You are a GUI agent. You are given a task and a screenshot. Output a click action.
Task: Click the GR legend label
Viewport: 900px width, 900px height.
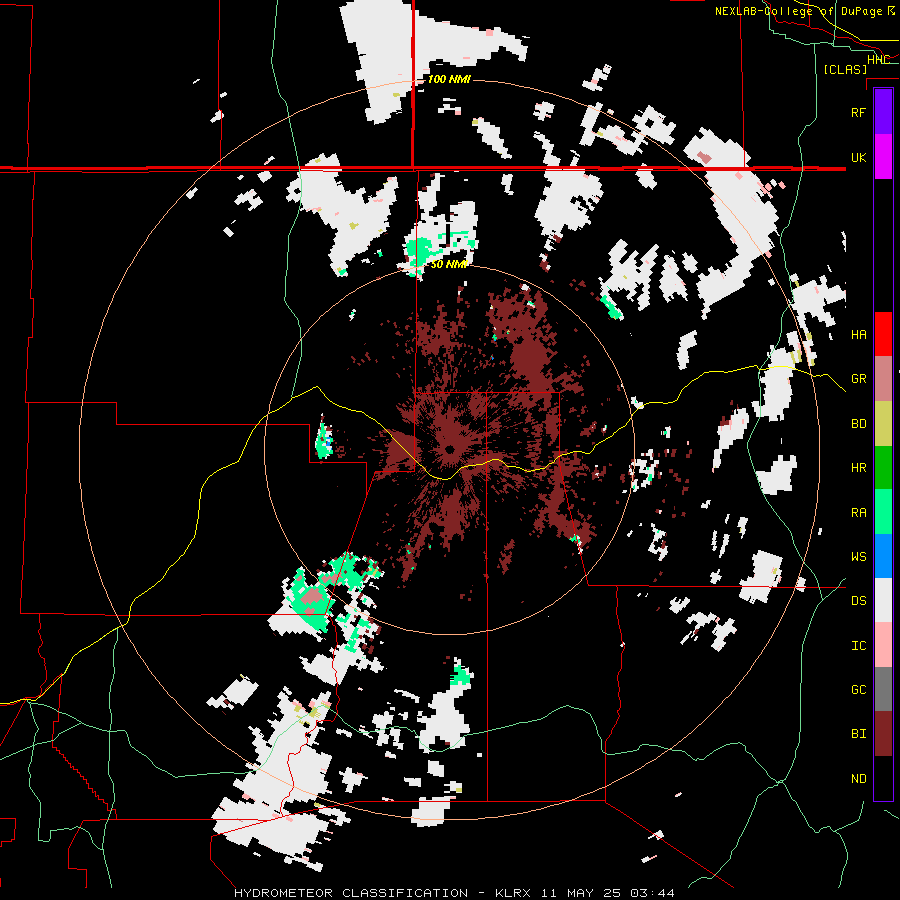point(858,379)
